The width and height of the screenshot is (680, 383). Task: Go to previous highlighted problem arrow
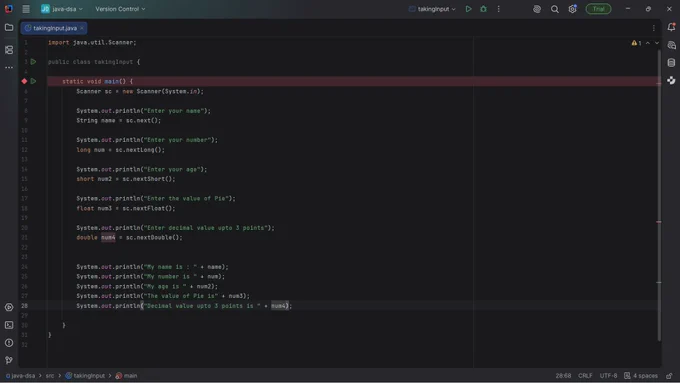[648, 43]
